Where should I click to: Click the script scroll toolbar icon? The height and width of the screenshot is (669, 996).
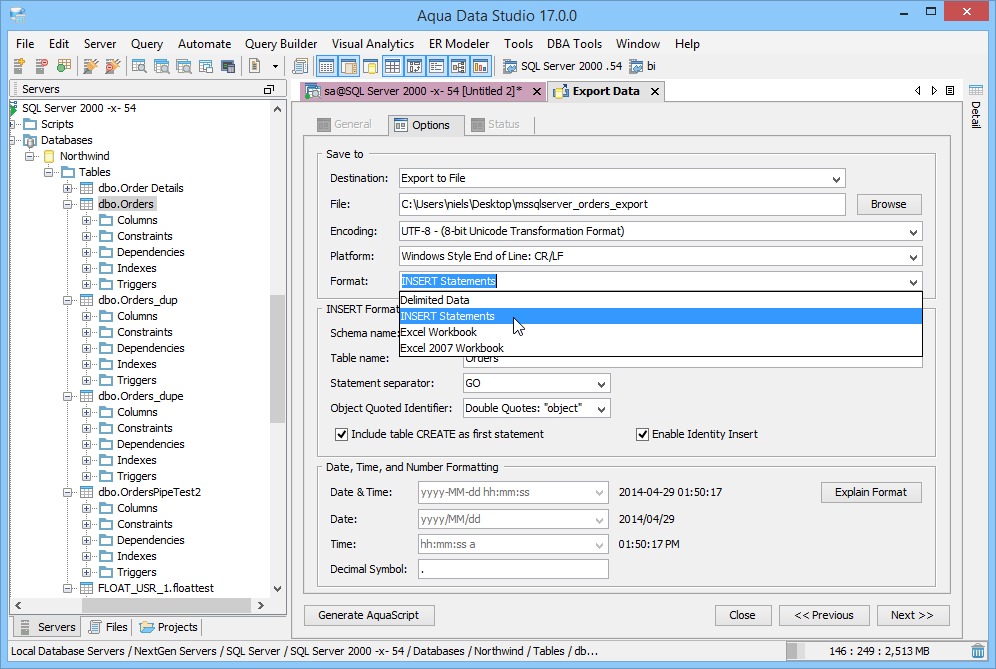click(300, 66)
